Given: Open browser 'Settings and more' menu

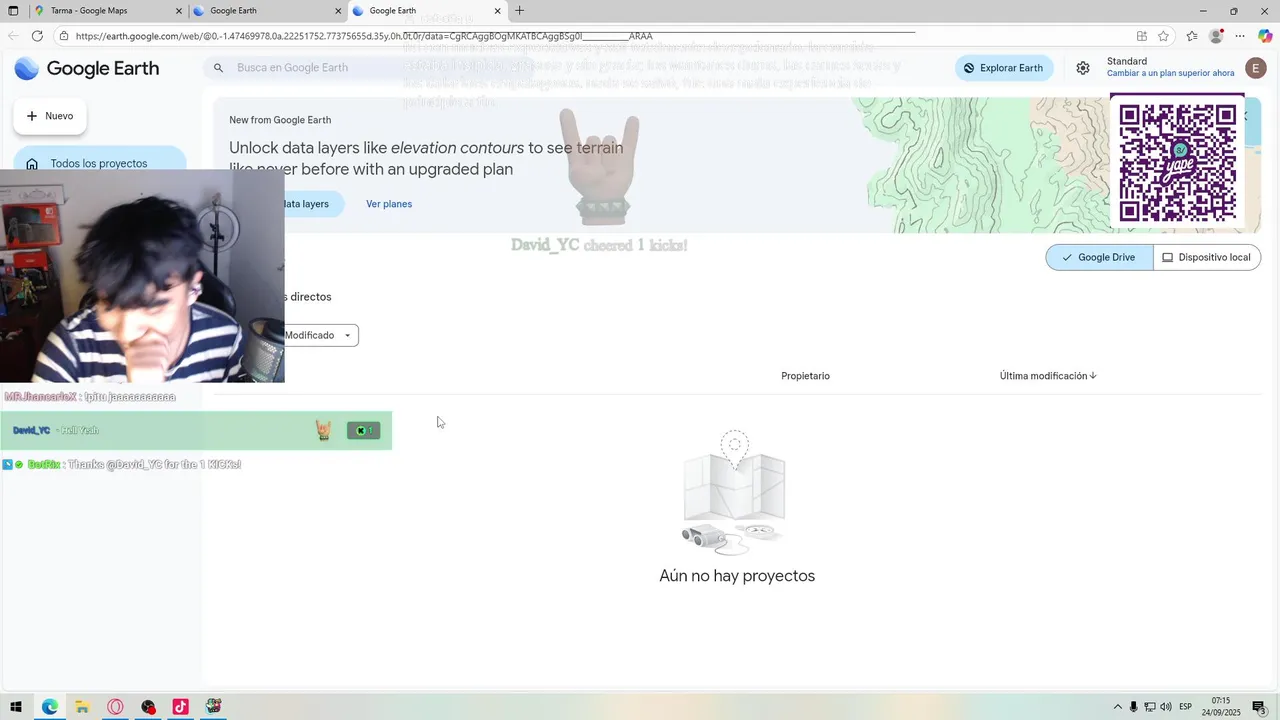Looking at the screenshot, I should coord(1240,36).
